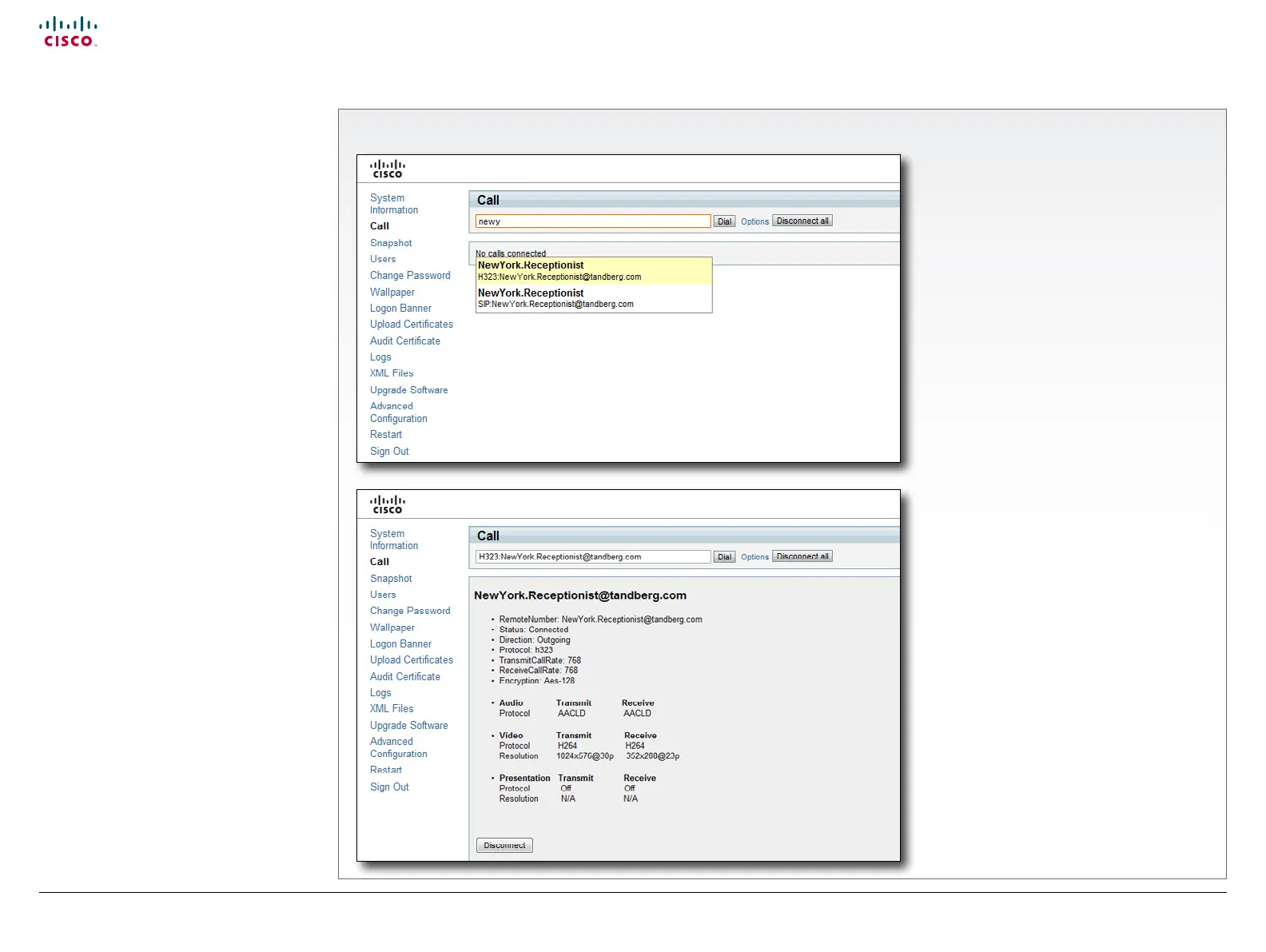
Task: Open Logon Banner in lower panel
Action: click(x=400, y=644)
